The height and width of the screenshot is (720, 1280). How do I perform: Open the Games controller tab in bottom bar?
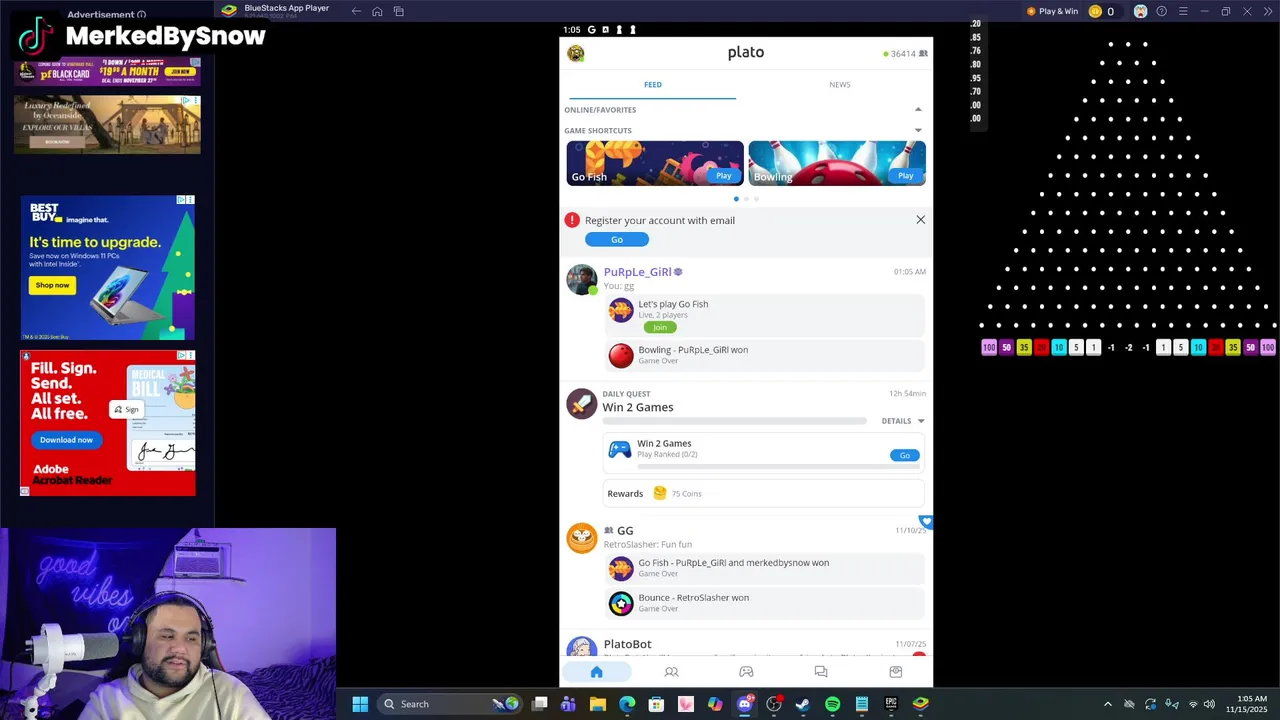(x=746, y=672)
